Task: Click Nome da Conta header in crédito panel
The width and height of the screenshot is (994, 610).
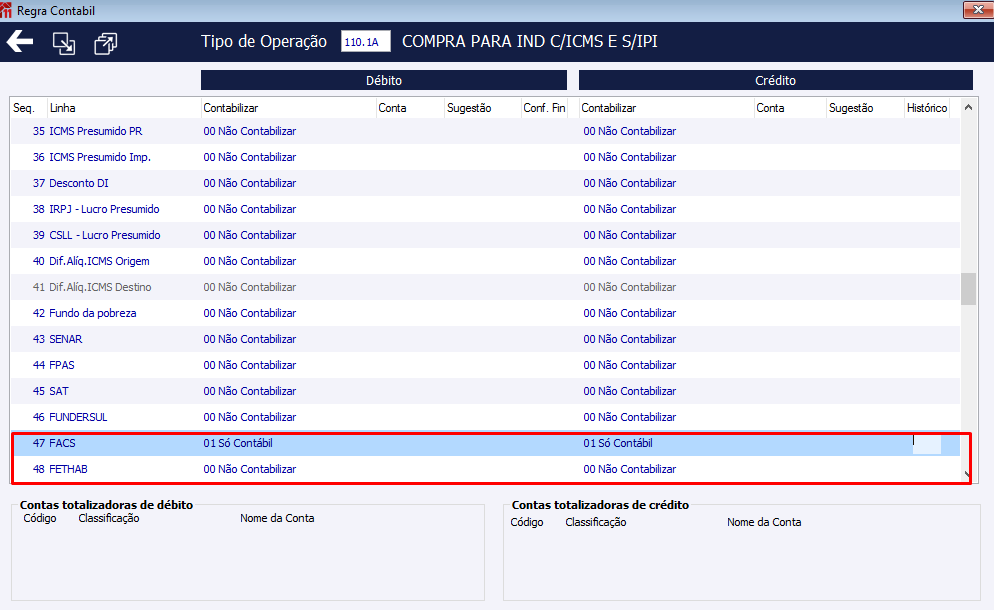Action: 764,522
